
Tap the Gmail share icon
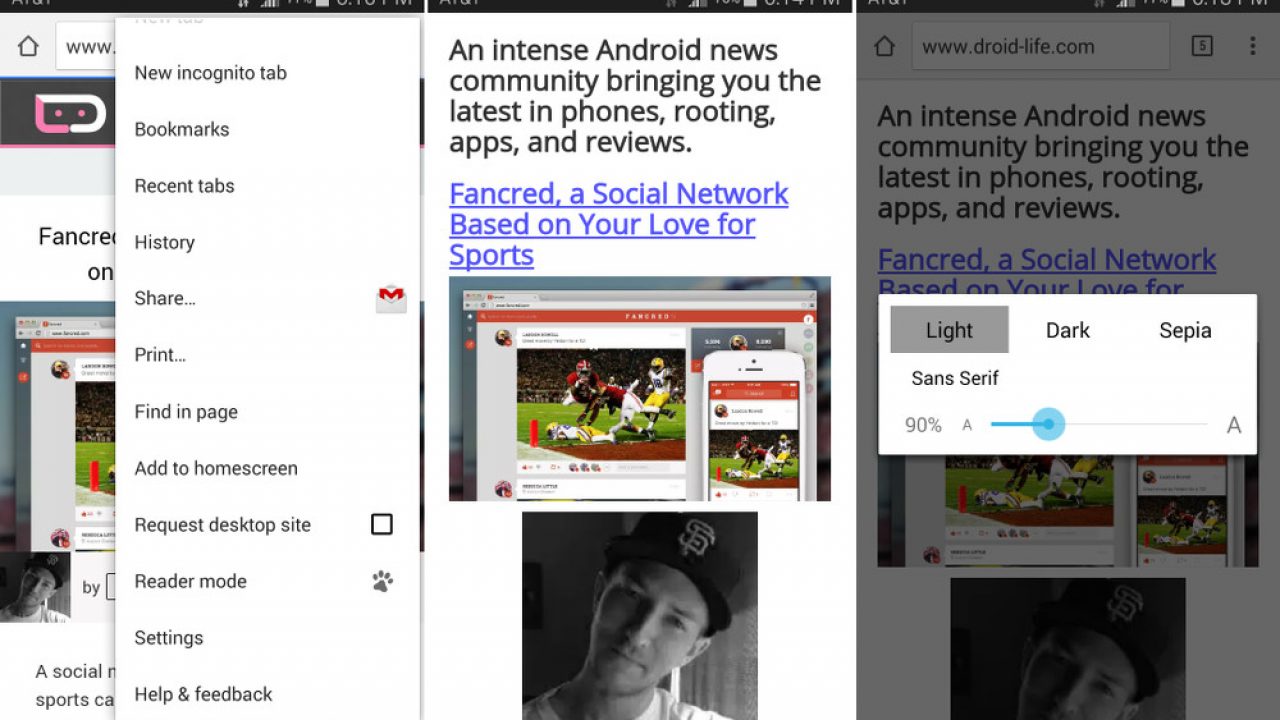coord(391,299)
